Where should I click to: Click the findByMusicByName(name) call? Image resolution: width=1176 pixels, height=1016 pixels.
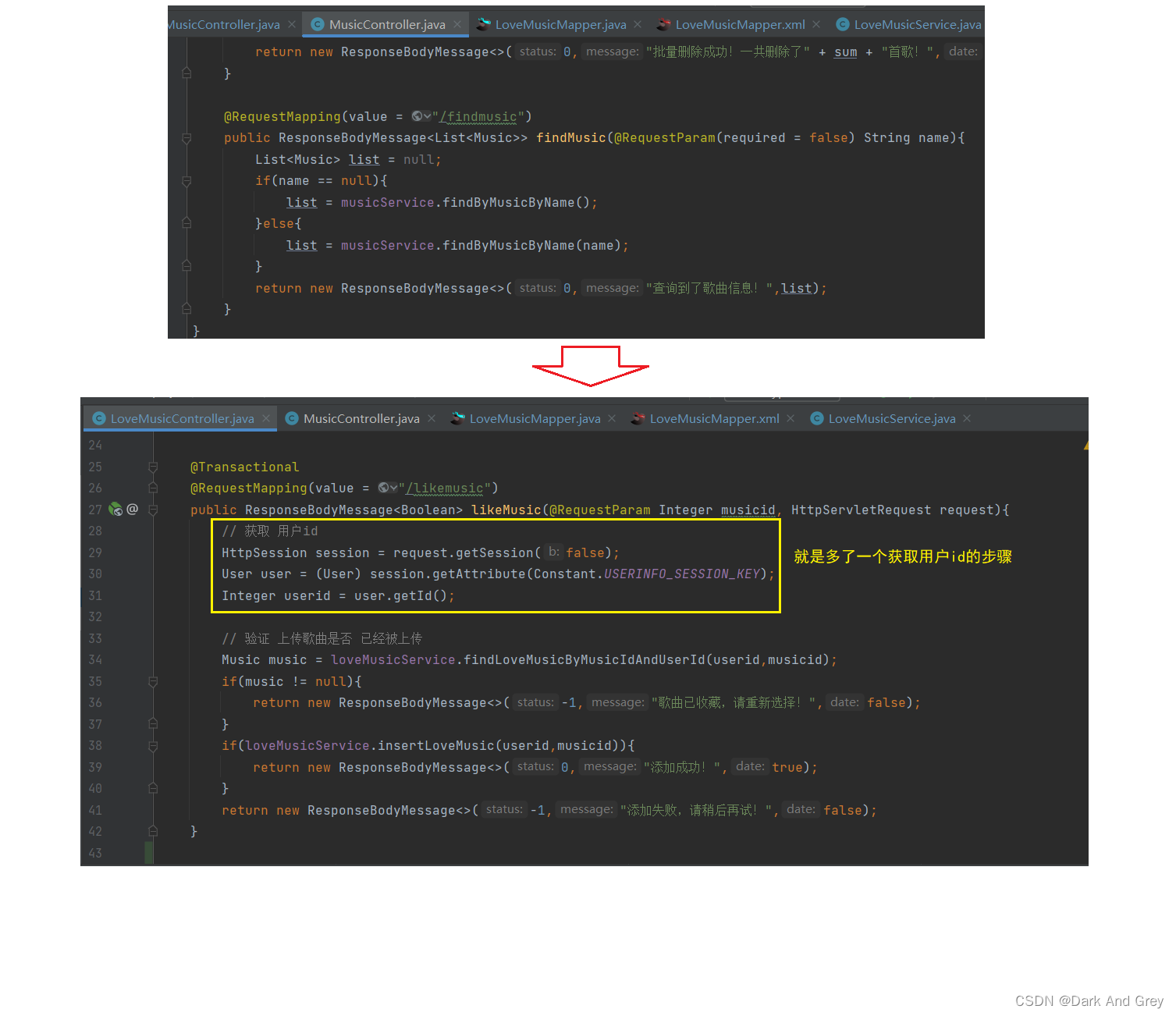pos(531,245)
